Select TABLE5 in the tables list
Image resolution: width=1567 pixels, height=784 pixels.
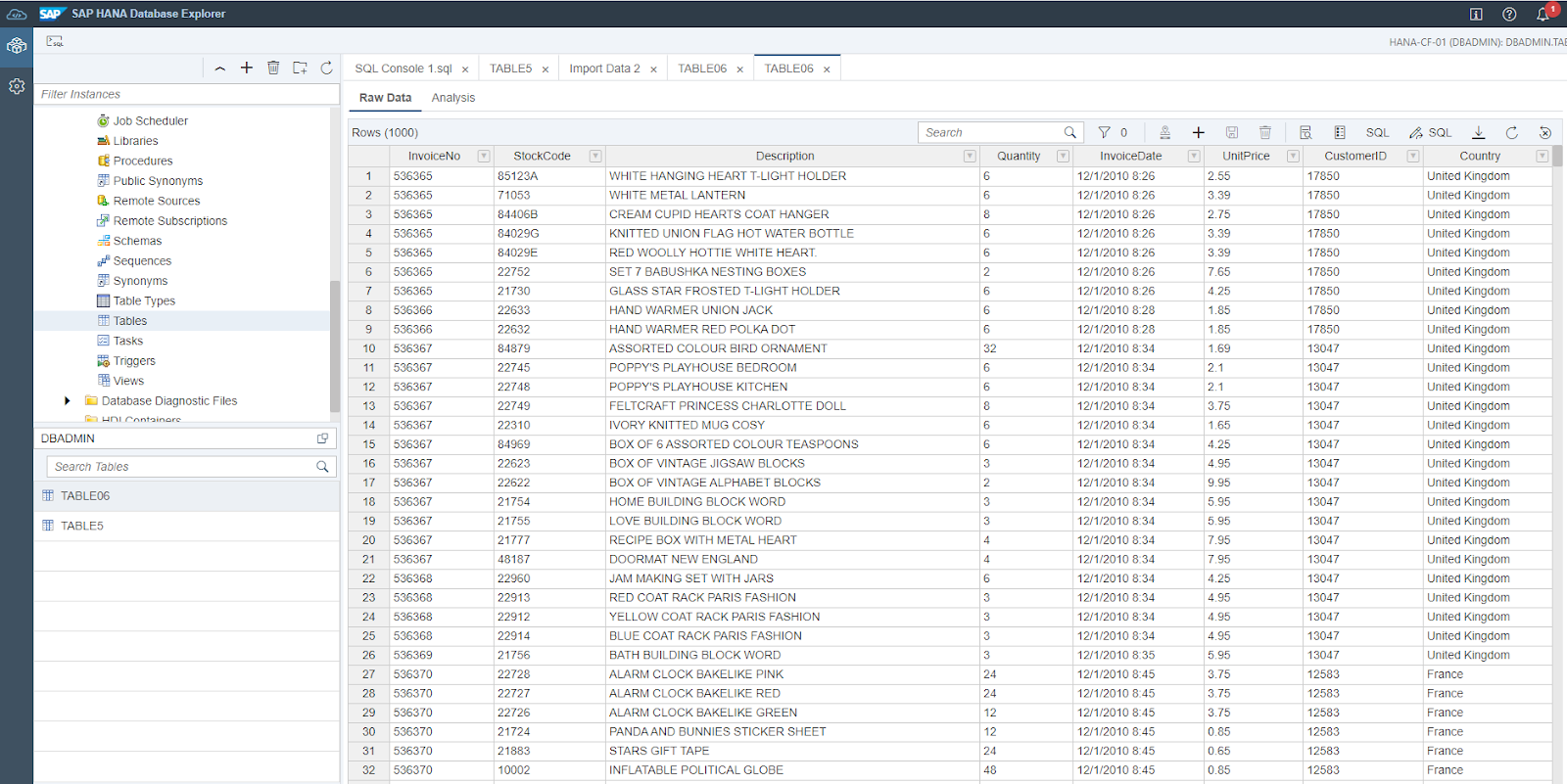tap(82, 526)
